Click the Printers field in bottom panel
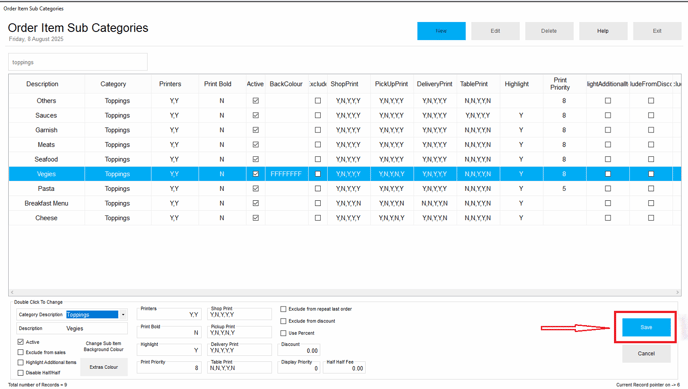The width and height of the screenshot is (688, 389). (169, 314)
